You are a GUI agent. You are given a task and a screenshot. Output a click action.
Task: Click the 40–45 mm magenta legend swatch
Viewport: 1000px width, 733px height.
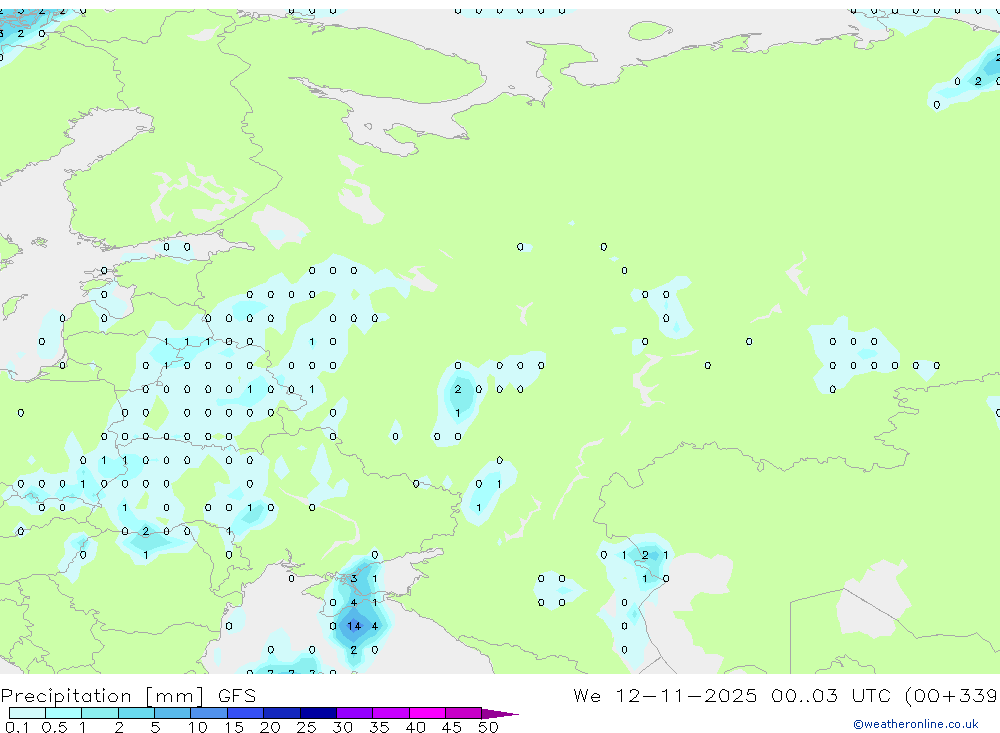click(x=427, y=713)
